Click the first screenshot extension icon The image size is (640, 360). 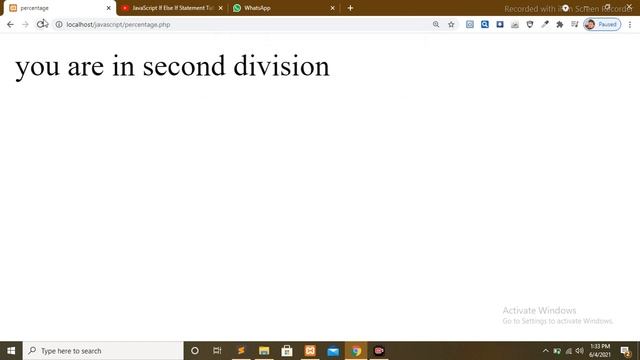coord(470,24)
